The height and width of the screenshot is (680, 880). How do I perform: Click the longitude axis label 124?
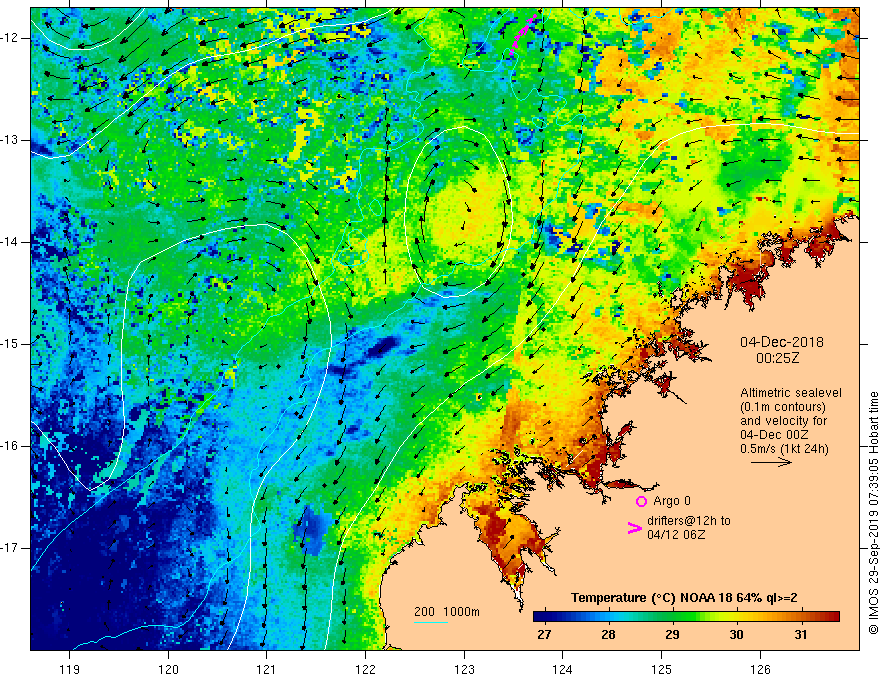[x=563, y=669]
